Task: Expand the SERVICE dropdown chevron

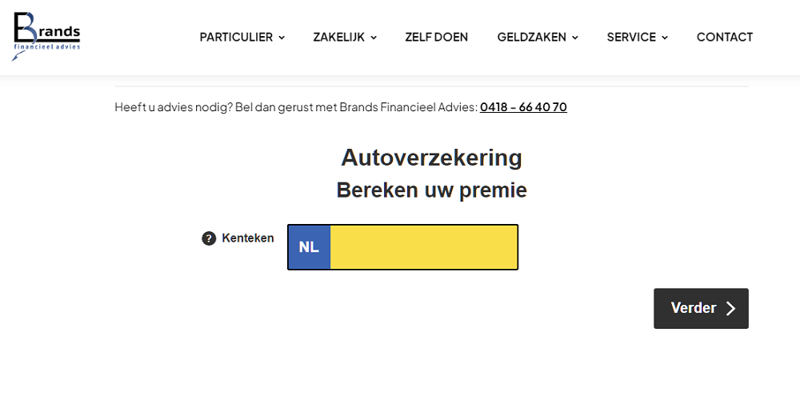Action: click(665, 38)
